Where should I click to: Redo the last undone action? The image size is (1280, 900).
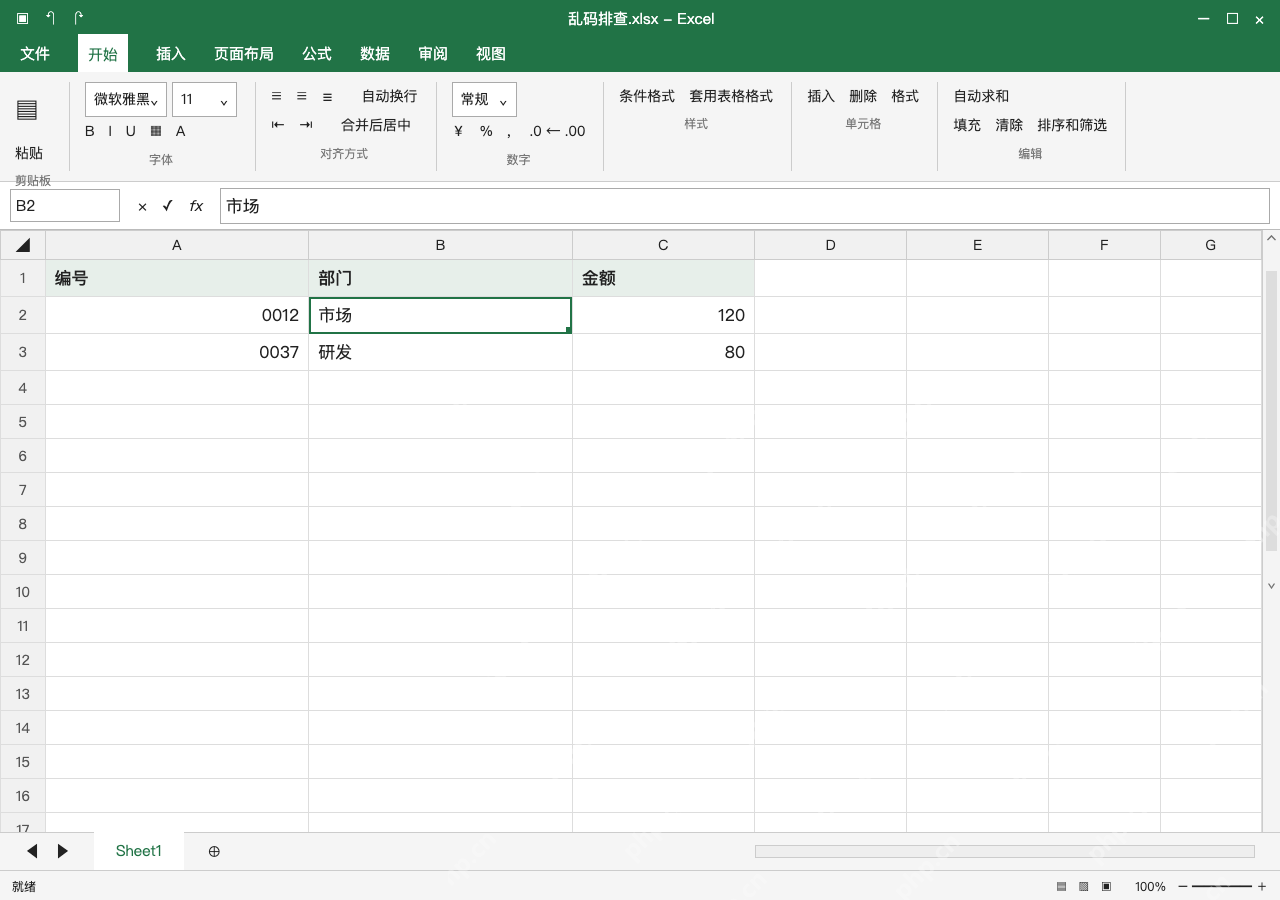[79, 18]
